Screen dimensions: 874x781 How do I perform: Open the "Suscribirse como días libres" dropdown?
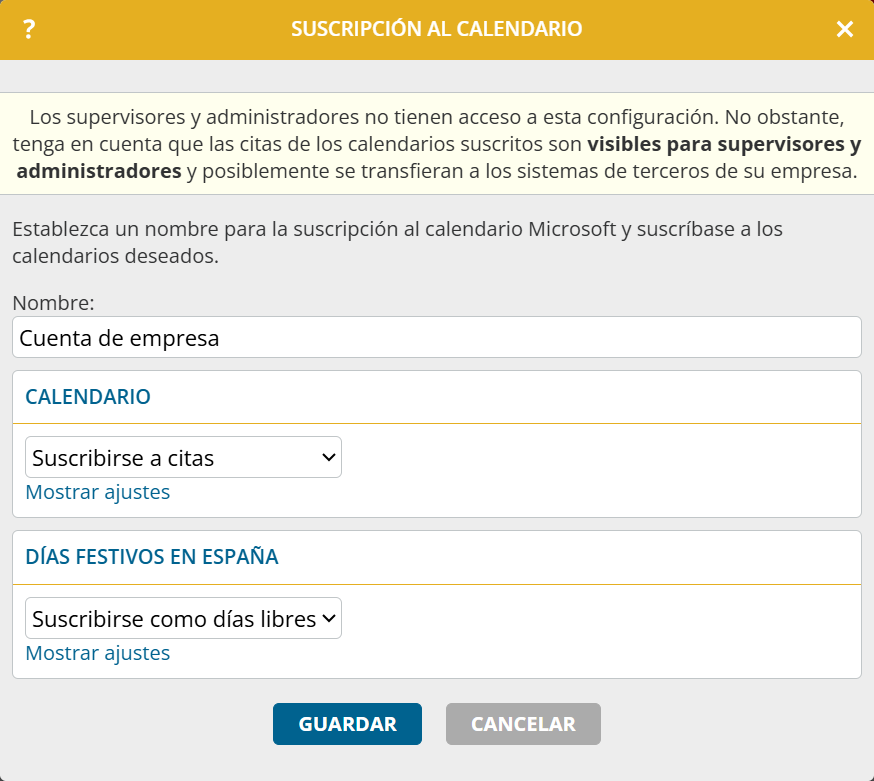pyautogui.click(x=183, y=619)
